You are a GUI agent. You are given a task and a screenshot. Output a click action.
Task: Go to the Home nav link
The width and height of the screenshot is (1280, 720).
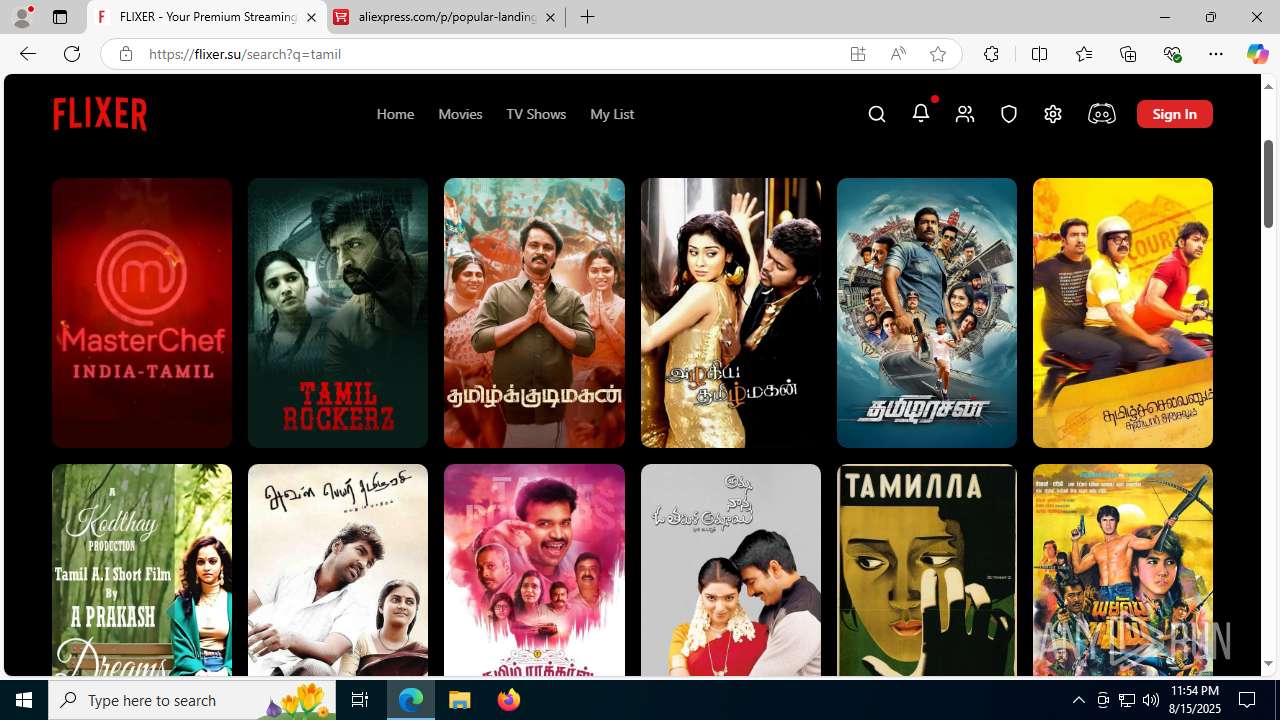point(395,114)
